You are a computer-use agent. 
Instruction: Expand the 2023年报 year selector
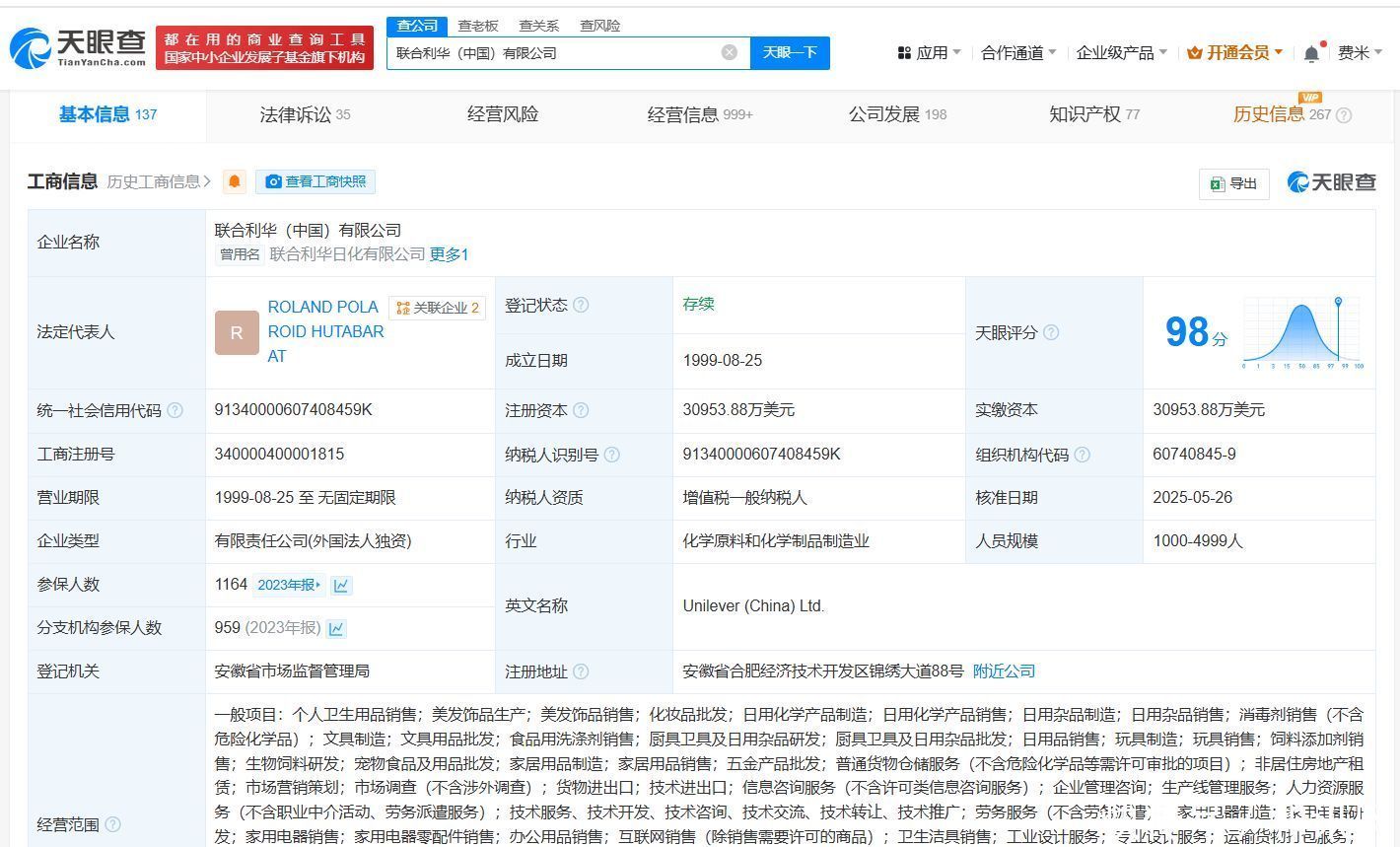(289, 585)
